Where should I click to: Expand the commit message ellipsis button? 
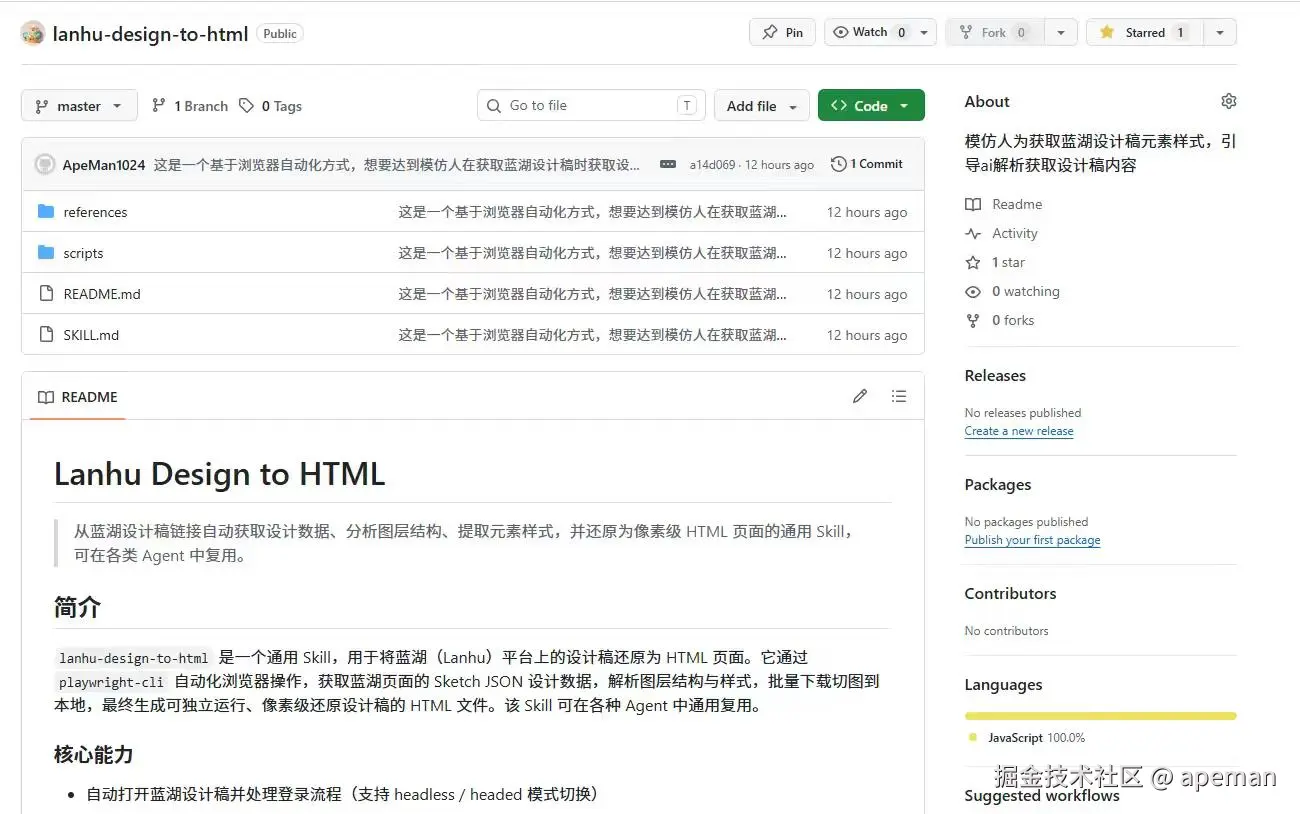tap(668, 164)
